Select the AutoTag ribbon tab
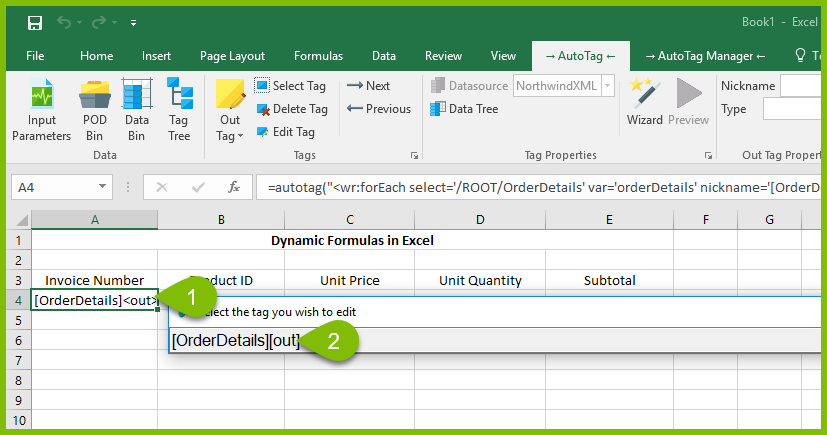827x435 pixels. pyautogui.click(x=580, y=56)
